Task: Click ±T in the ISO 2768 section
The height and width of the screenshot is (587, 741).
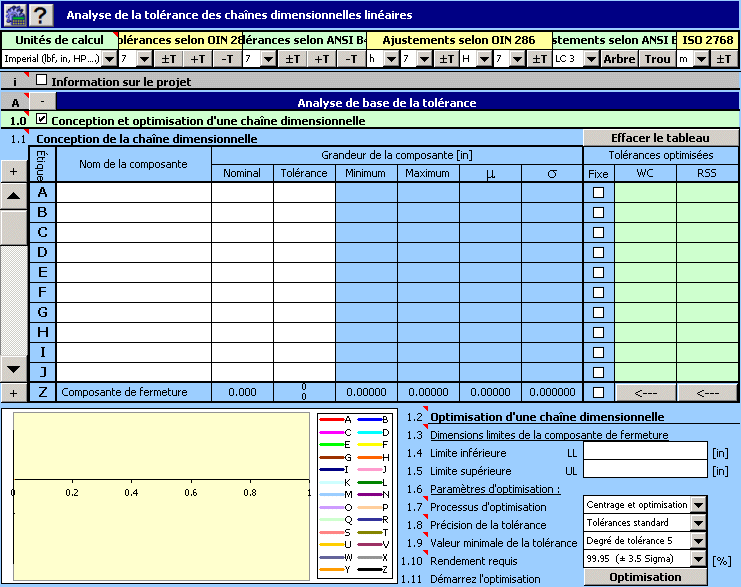Action: tap(724, 59)
